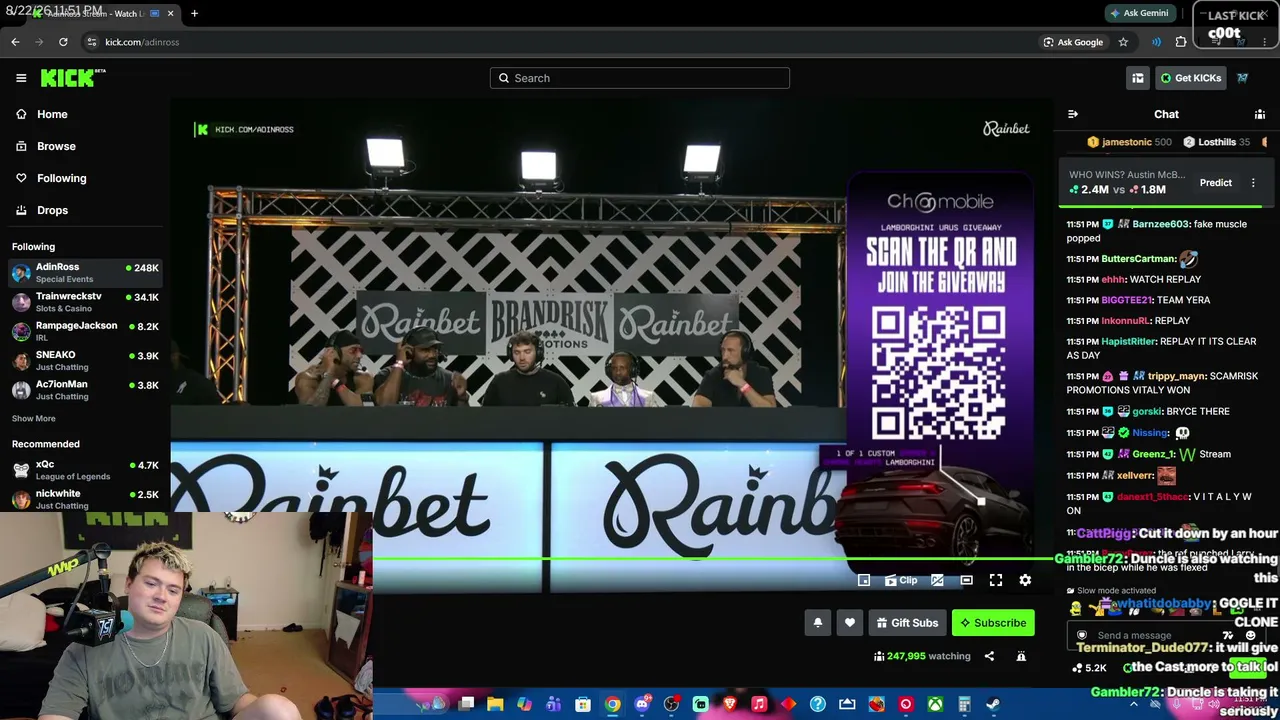Image resolution: width=1280 pixels, height=720 pixels.
Task: Open OBS Studio from the taskbar
Action: pyautogui.click(x=671, y=704)
